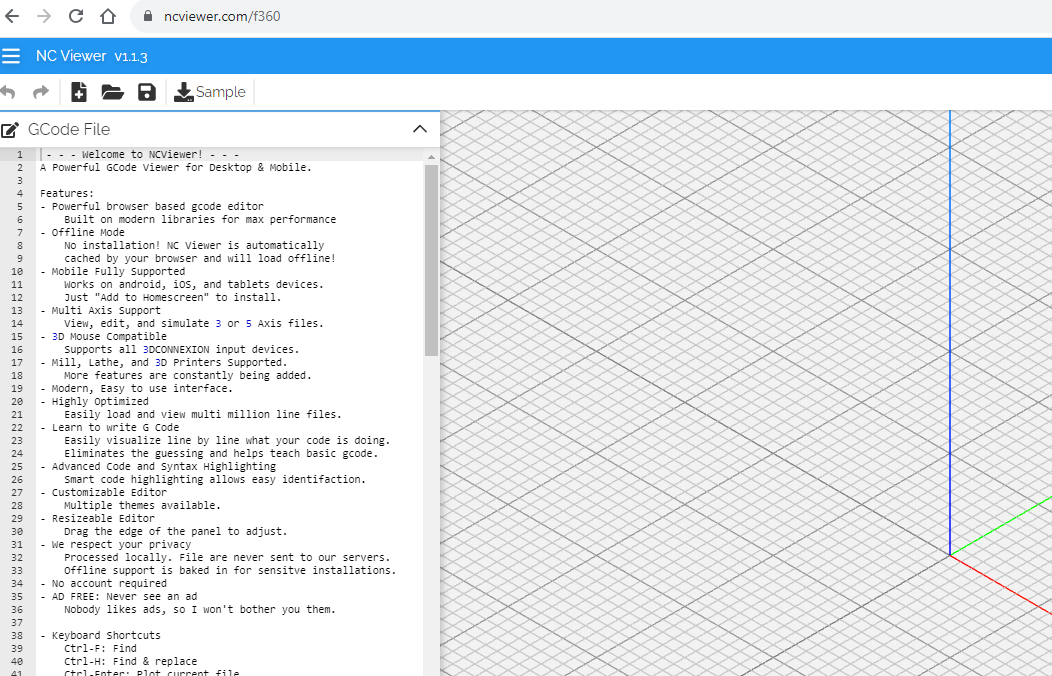Collapse the GCode File panel
Screen dimensions: 1052x676
(x=420, y=128)
